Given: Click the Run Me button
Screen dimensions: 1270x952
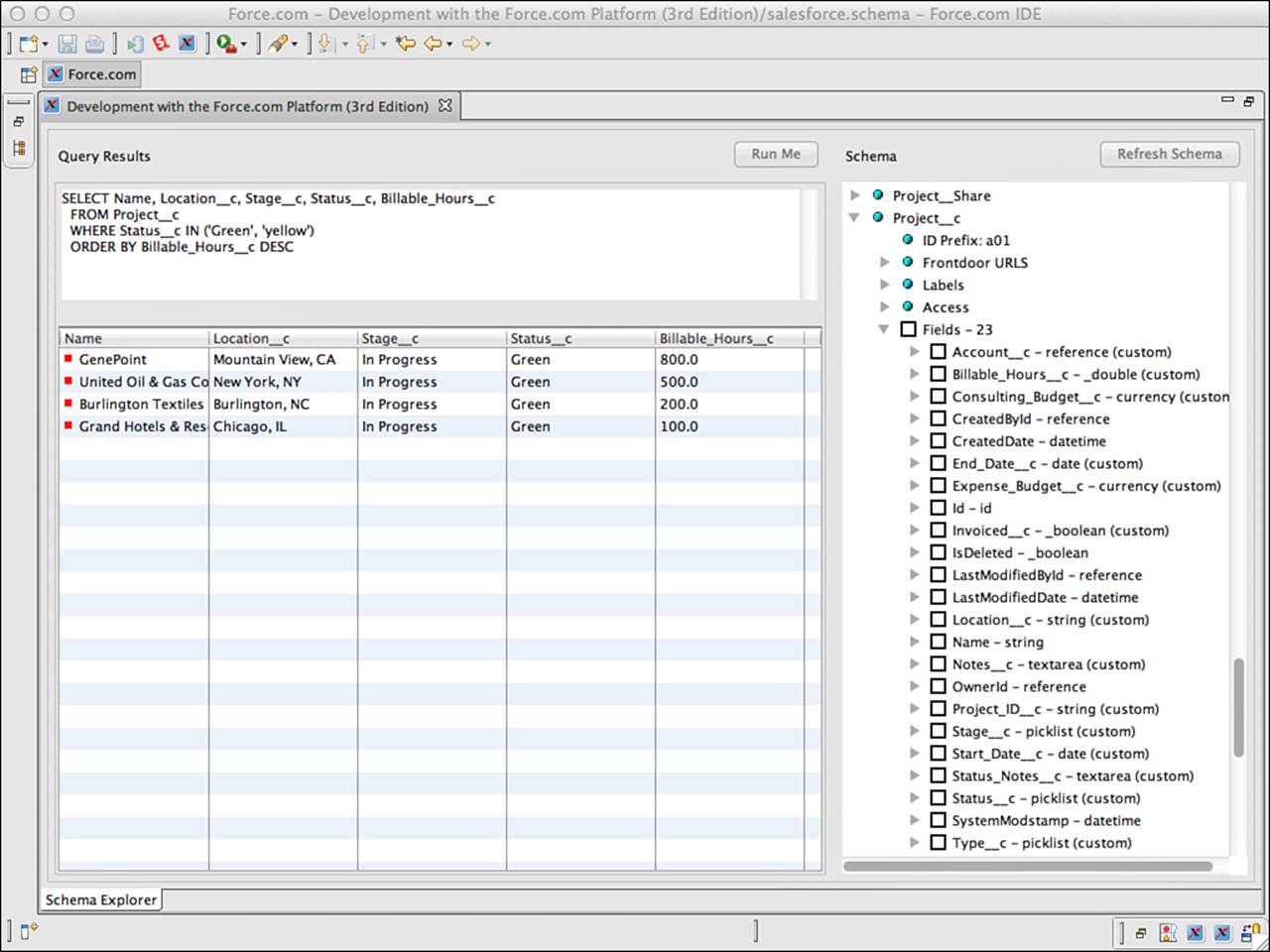Looking at the screenshot, I should tap(776, 154).
